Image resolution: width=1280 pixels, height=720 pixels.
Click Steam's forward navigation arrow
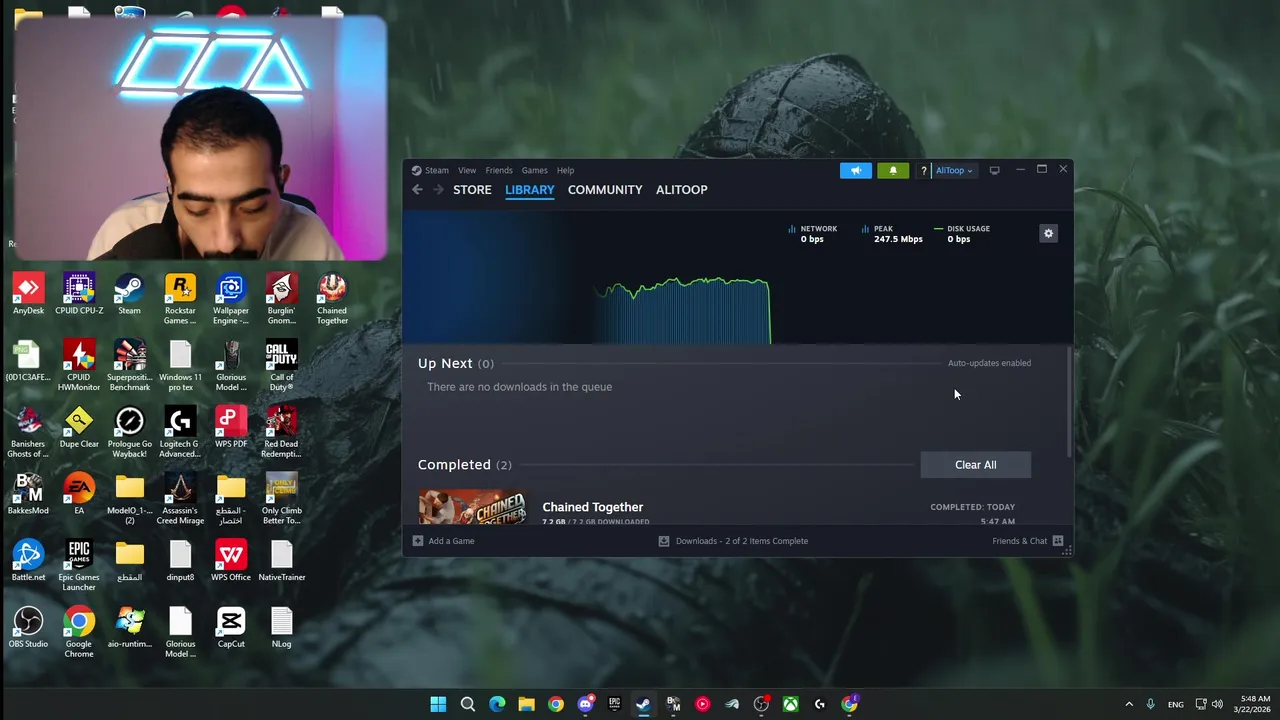(x=438, y=190)
